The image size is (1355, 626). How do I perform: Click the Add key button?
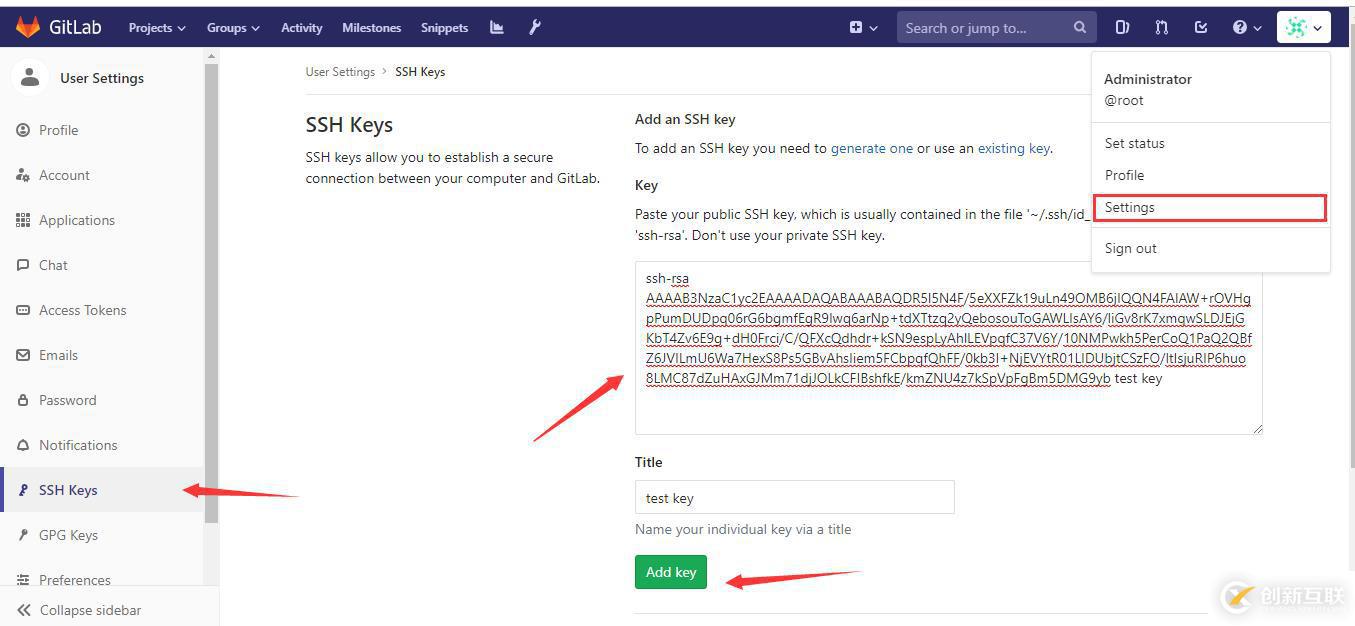pyautogui.click(x=671, y=572)
